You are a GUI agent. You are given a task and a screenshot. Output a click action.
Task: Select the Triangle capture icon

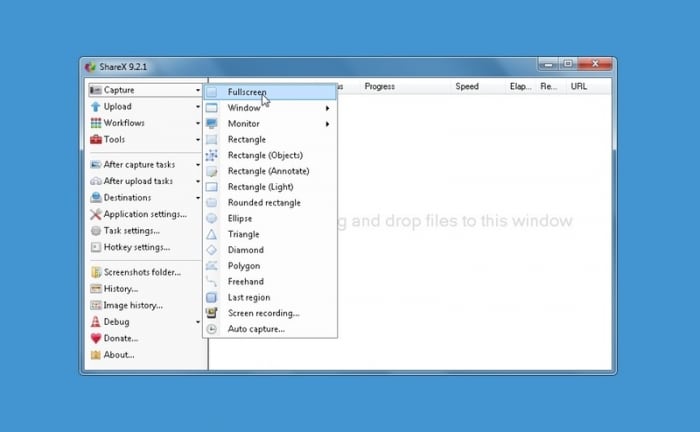click(212, 234)
